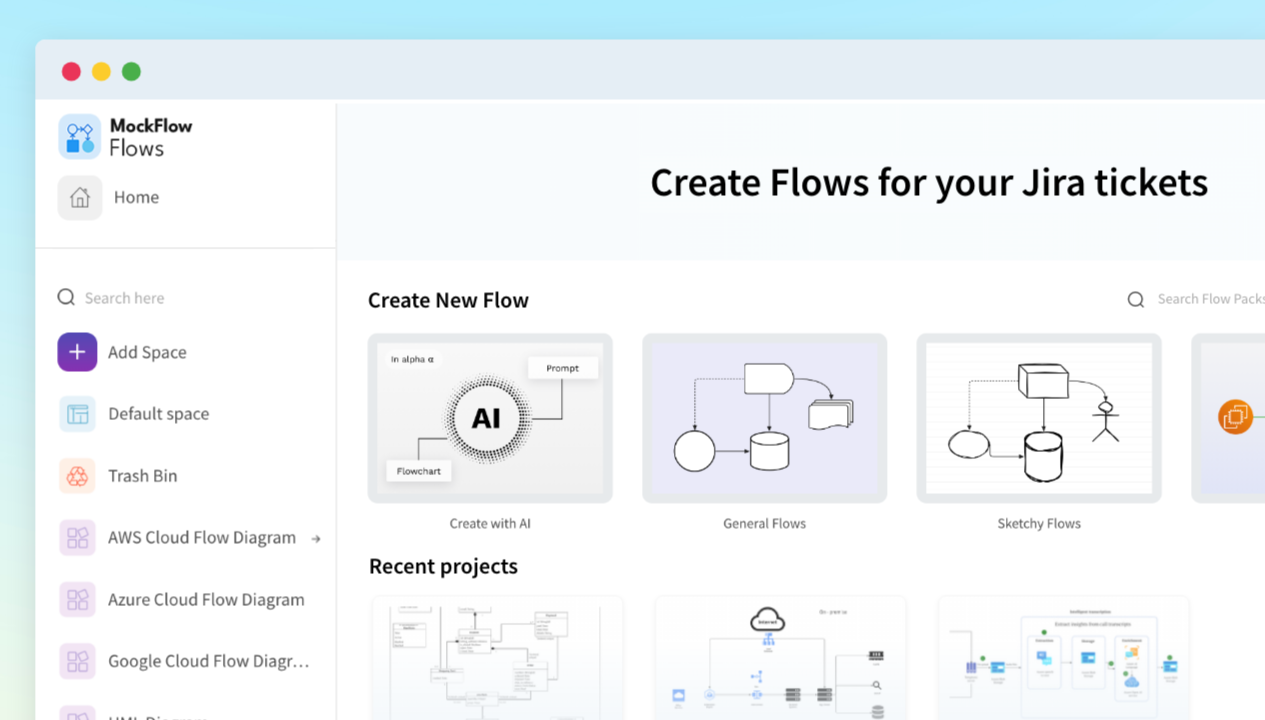The width and height of the screenshot is (1265, 720).
Task: Click the Google Cloud Flow Diagram icon
Action: tap(77, 661)
